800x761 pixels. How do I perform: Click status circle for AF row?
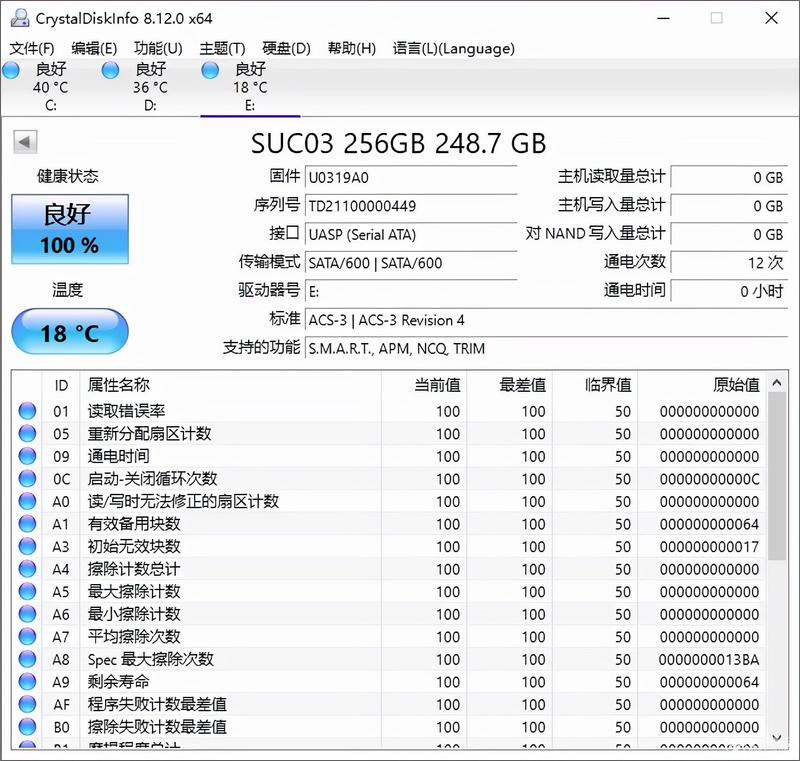coord(27,704)
